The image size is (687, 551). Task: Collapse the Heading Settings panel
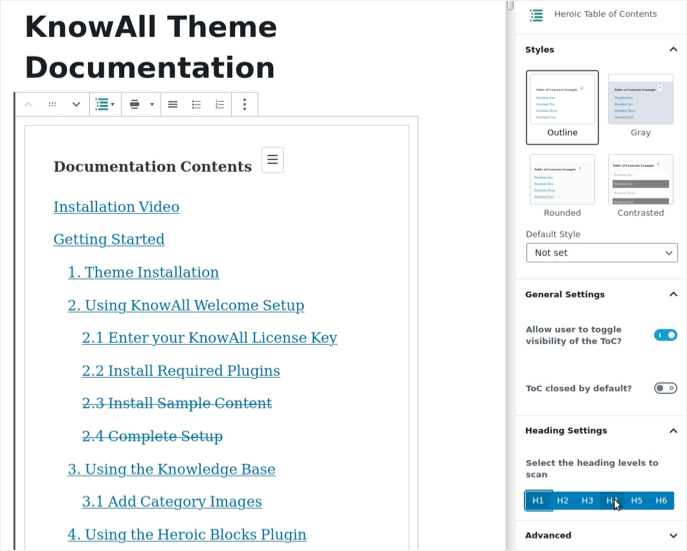(673, 431)
